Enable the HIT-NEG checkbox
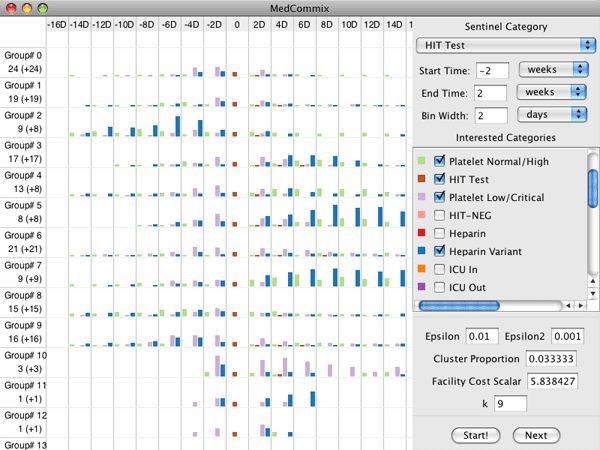 (x=439, y=215)
